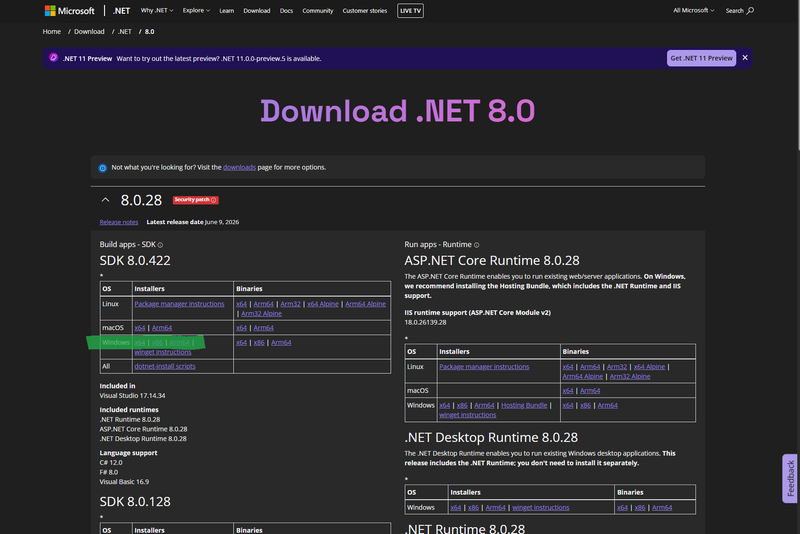Open Release notes link

coord(119,222)
